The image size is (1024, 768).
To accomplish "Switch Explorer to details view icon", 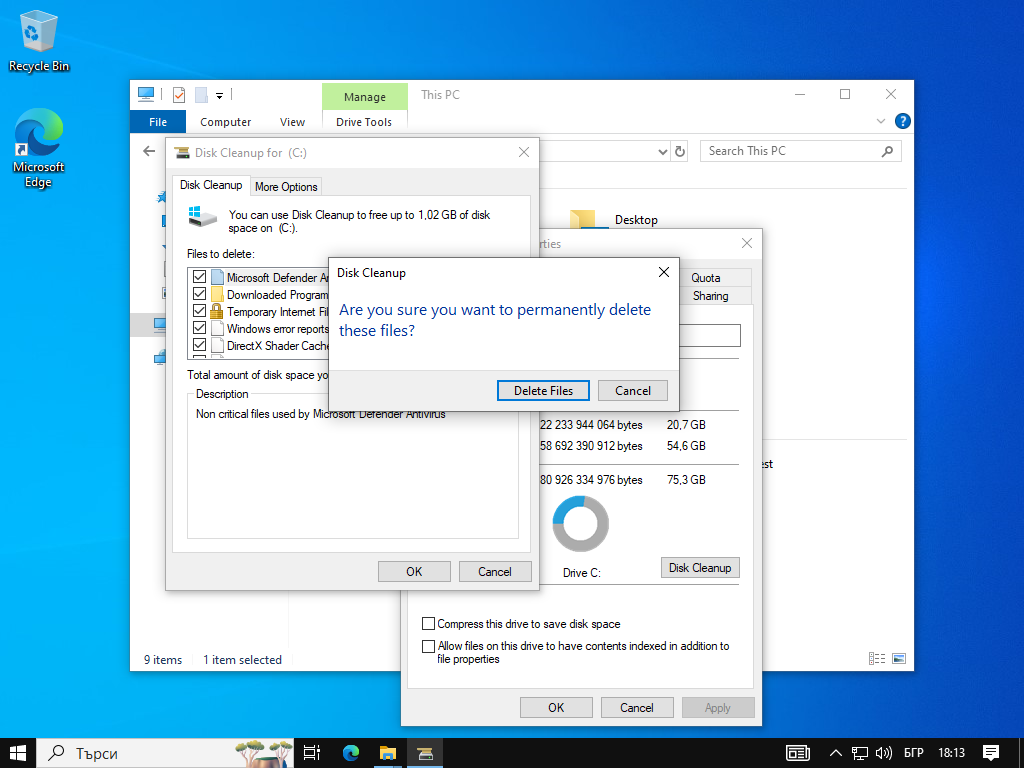I will click(876, 658).
